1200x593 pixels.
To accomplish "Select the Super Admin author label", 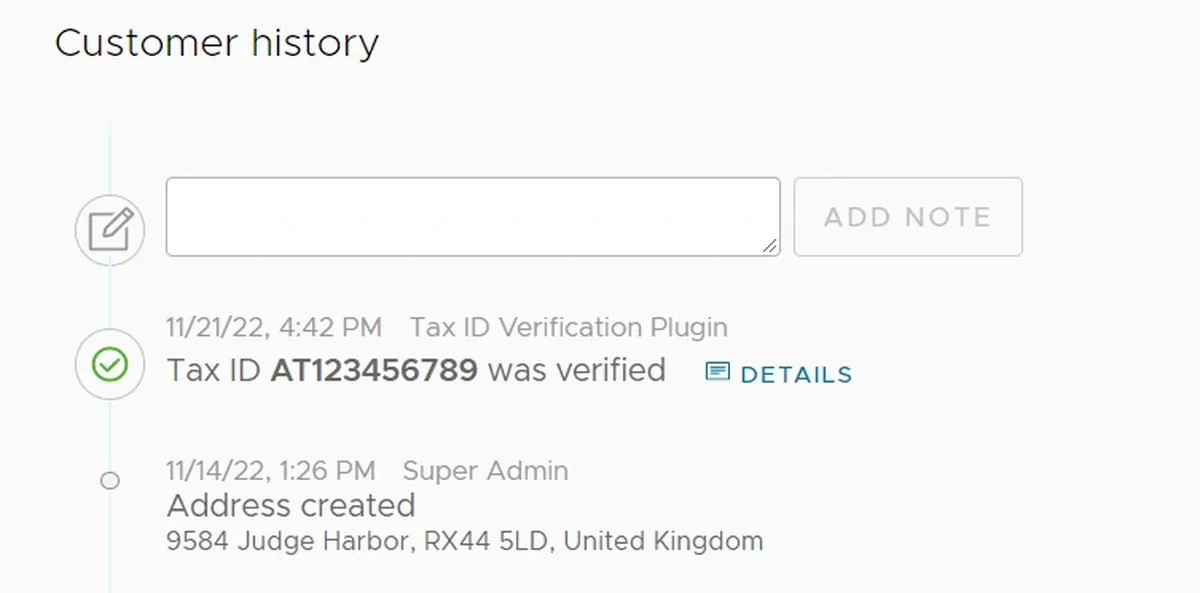I will (x=485, y=470).
